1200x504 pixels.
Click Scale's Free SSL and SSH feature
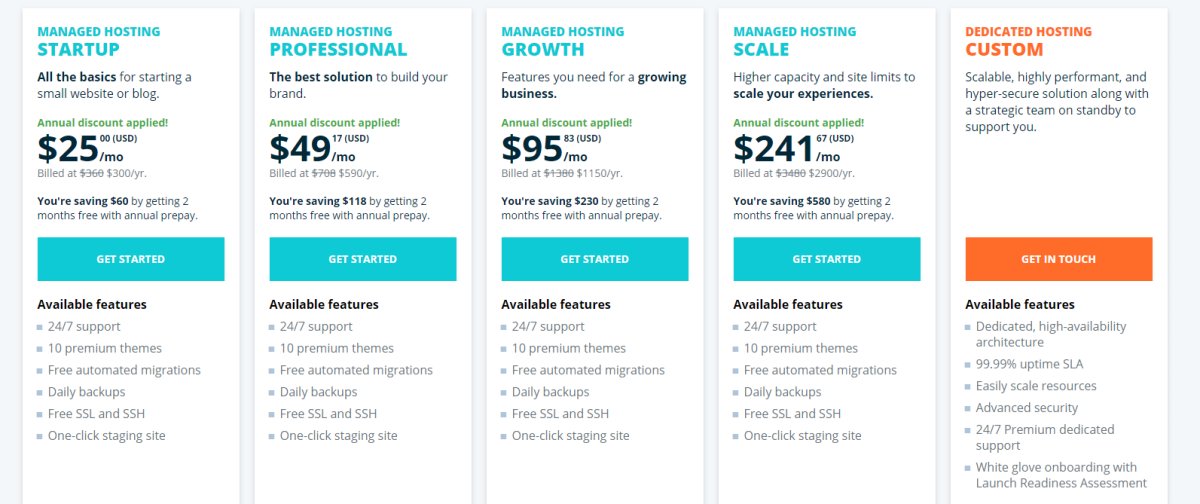click(792, 414)
